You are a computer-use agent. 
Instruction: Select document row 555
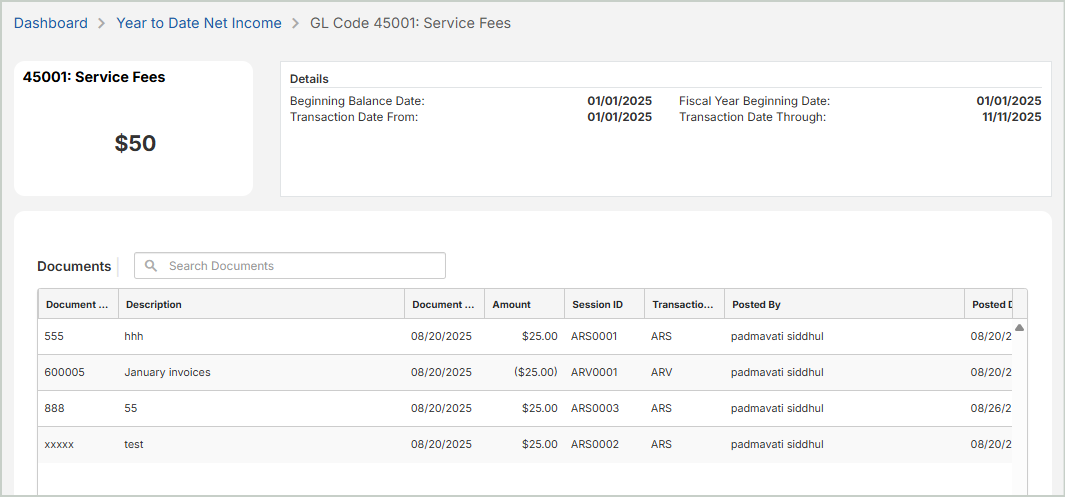click(x=54, y=336)
